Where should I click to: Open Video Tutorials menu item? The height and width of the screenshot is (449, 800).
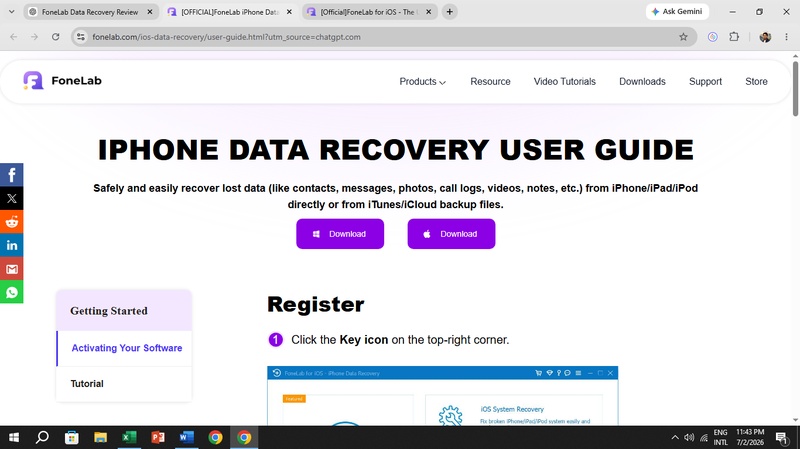[564, 82]
